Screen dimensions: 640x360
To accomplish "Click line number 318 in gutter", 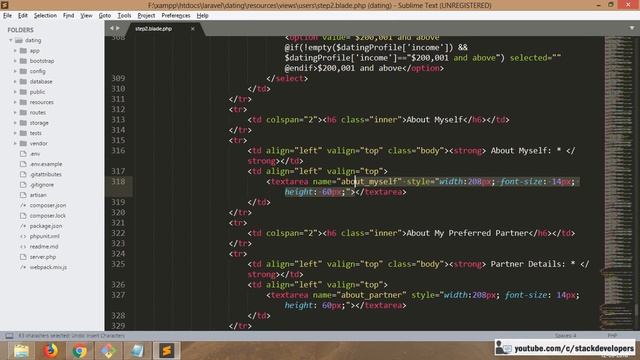I will tap(118, 181).
